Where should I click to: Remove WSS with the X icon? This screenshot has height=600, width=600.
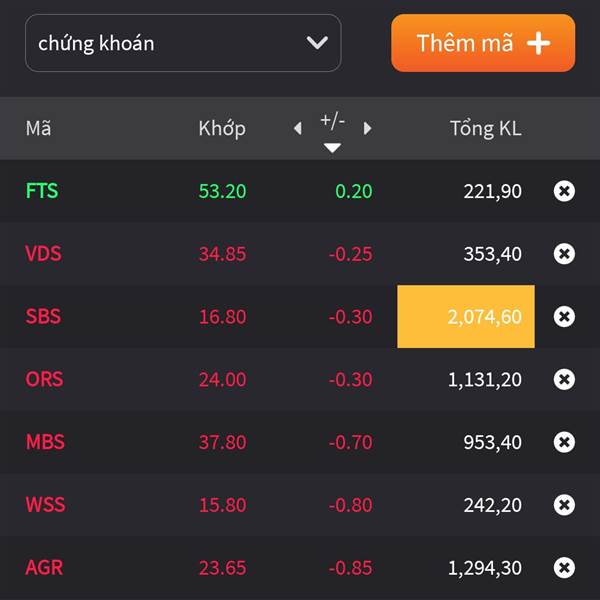coord(564,505)
